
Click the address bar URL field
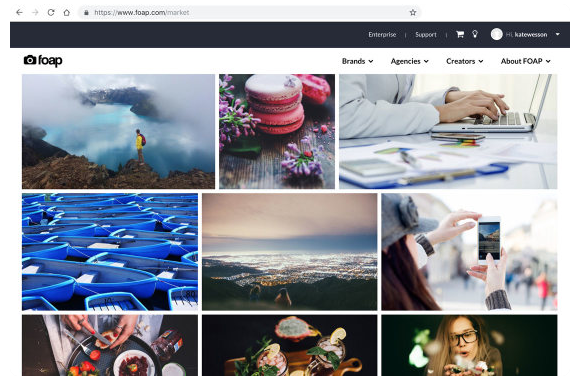249,12
